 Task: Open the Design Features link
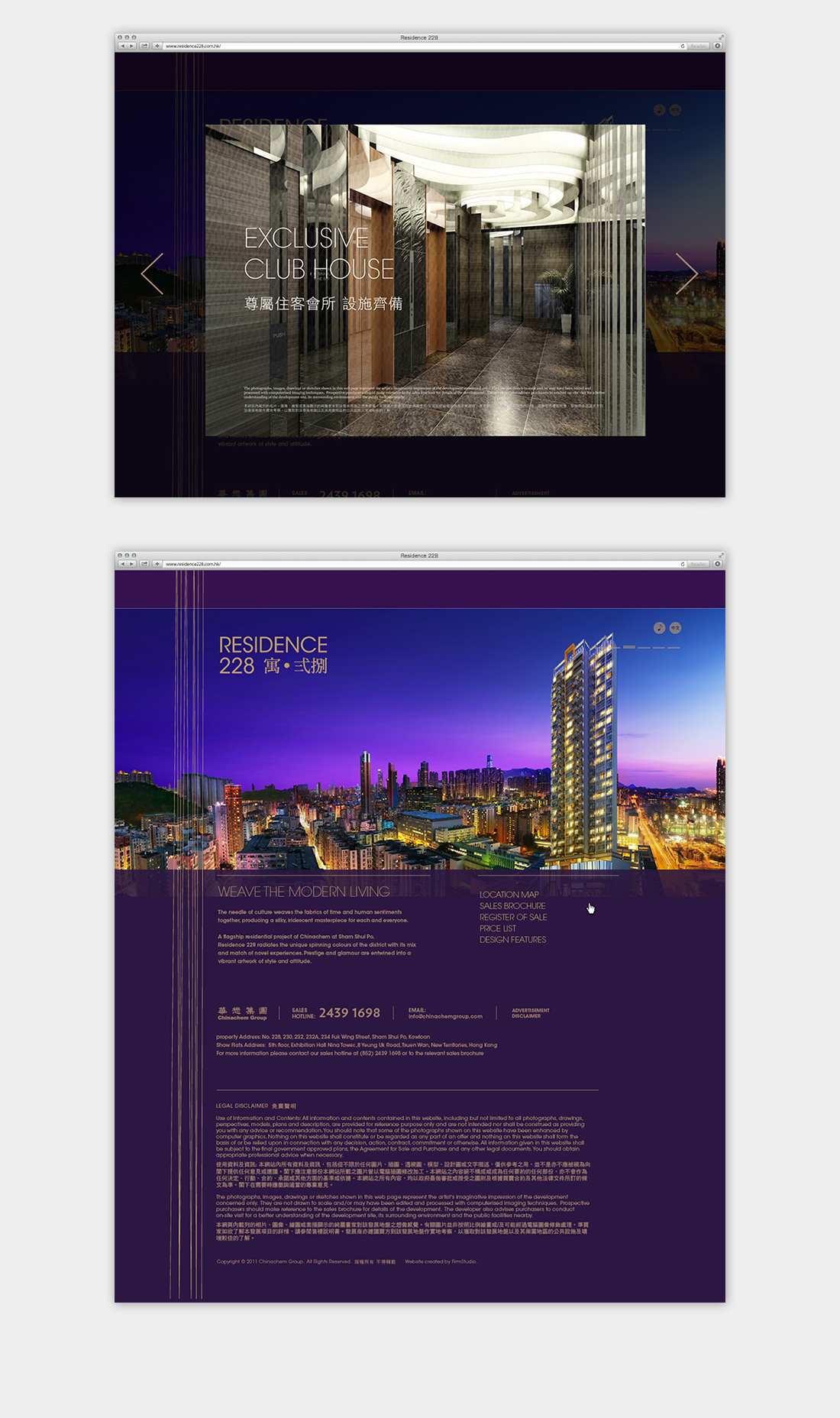pos(513,940)
